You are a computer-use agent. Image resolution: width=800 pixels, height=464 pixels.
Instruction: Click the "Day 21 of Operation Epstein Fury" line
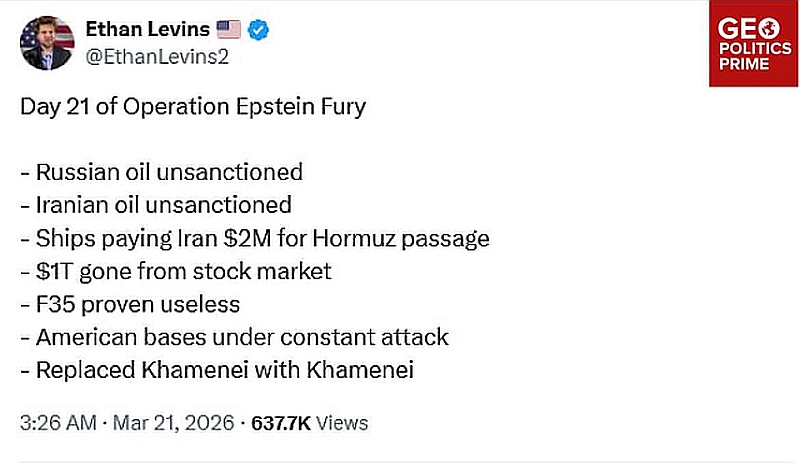193,106
